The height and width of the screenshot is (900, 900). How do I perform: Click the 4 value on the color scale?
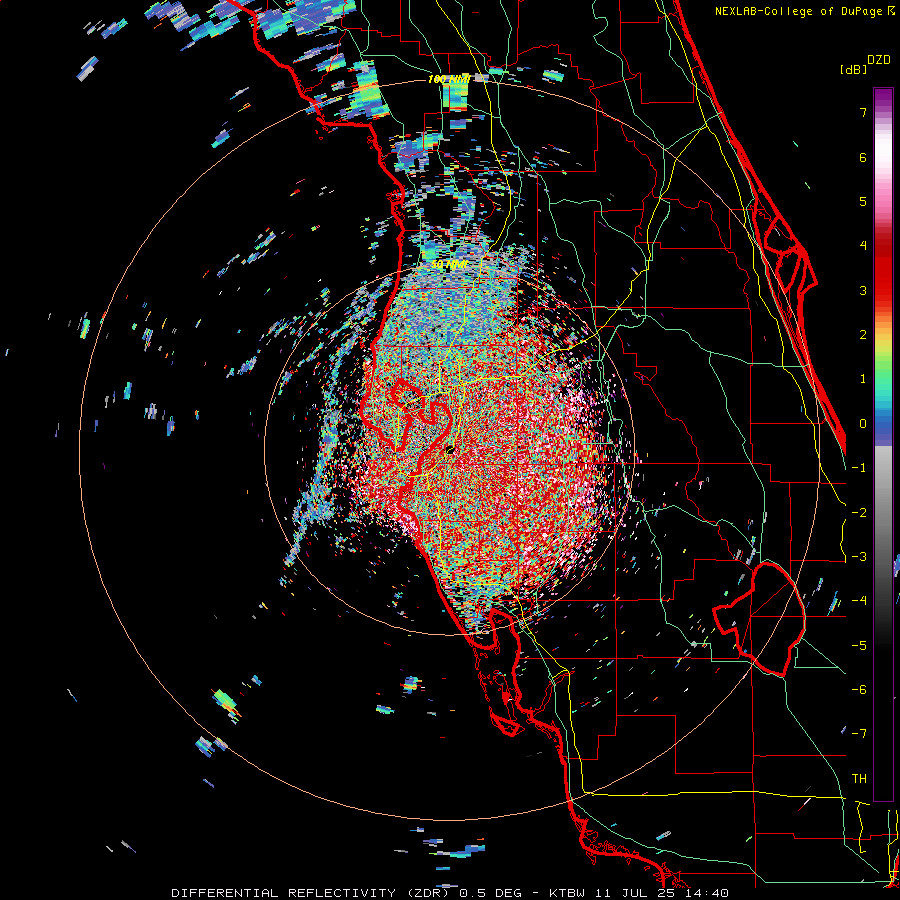click(863, 246)
